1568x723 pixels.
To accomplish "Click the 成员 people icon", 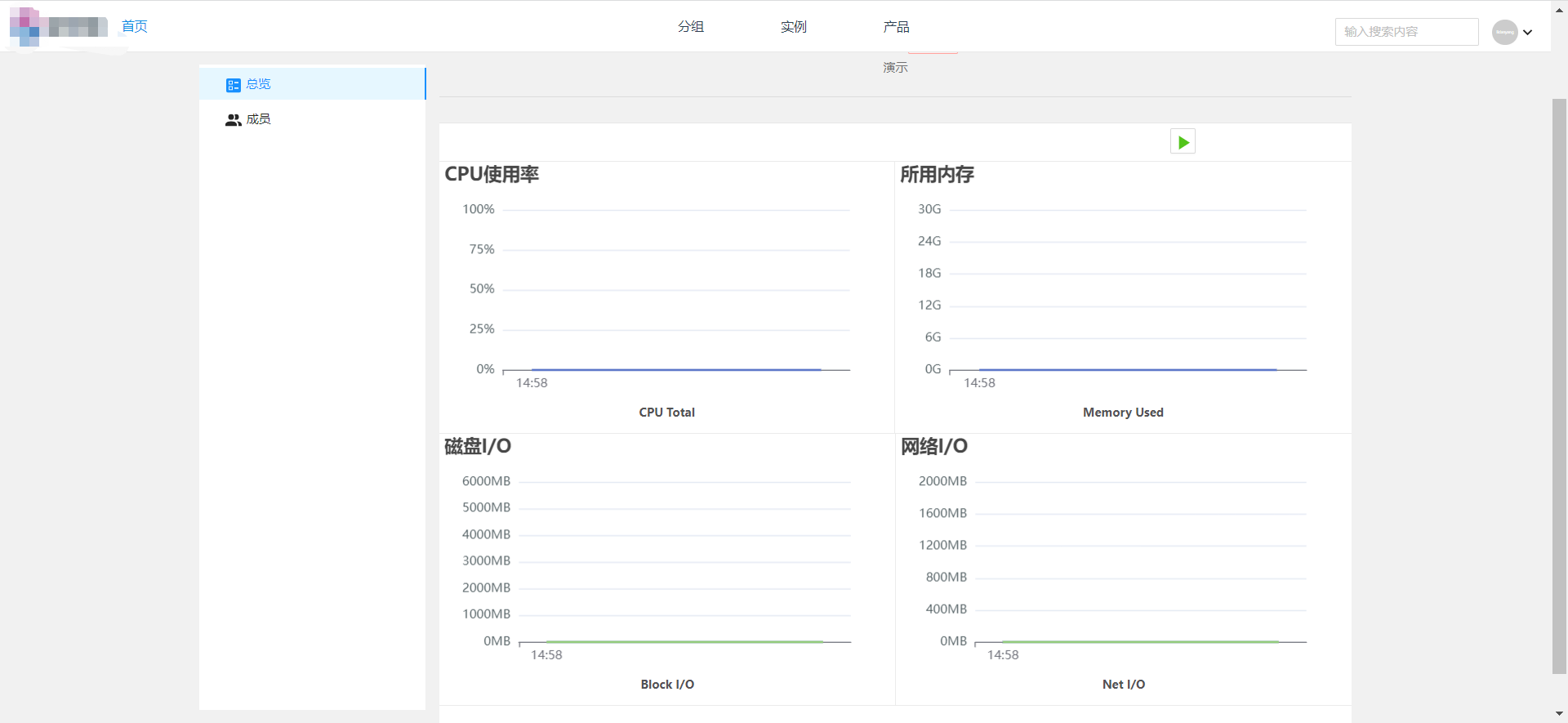I will click(x=234, y=119).
